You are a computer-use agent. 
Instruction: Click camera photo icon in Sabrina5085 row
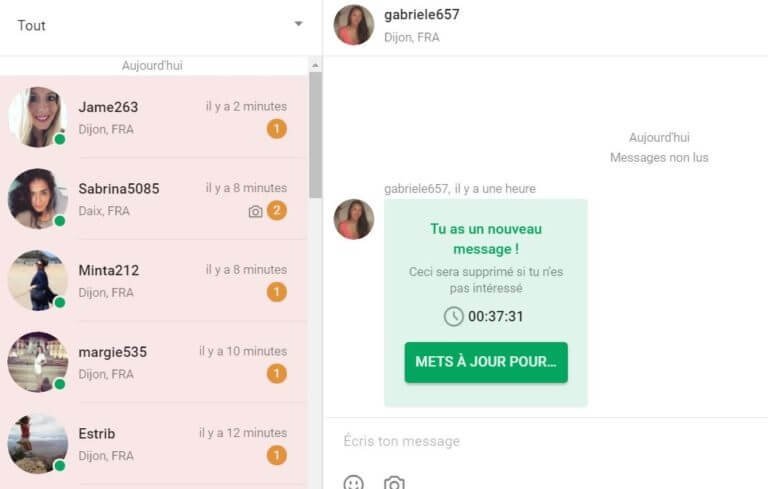[255, 211]
